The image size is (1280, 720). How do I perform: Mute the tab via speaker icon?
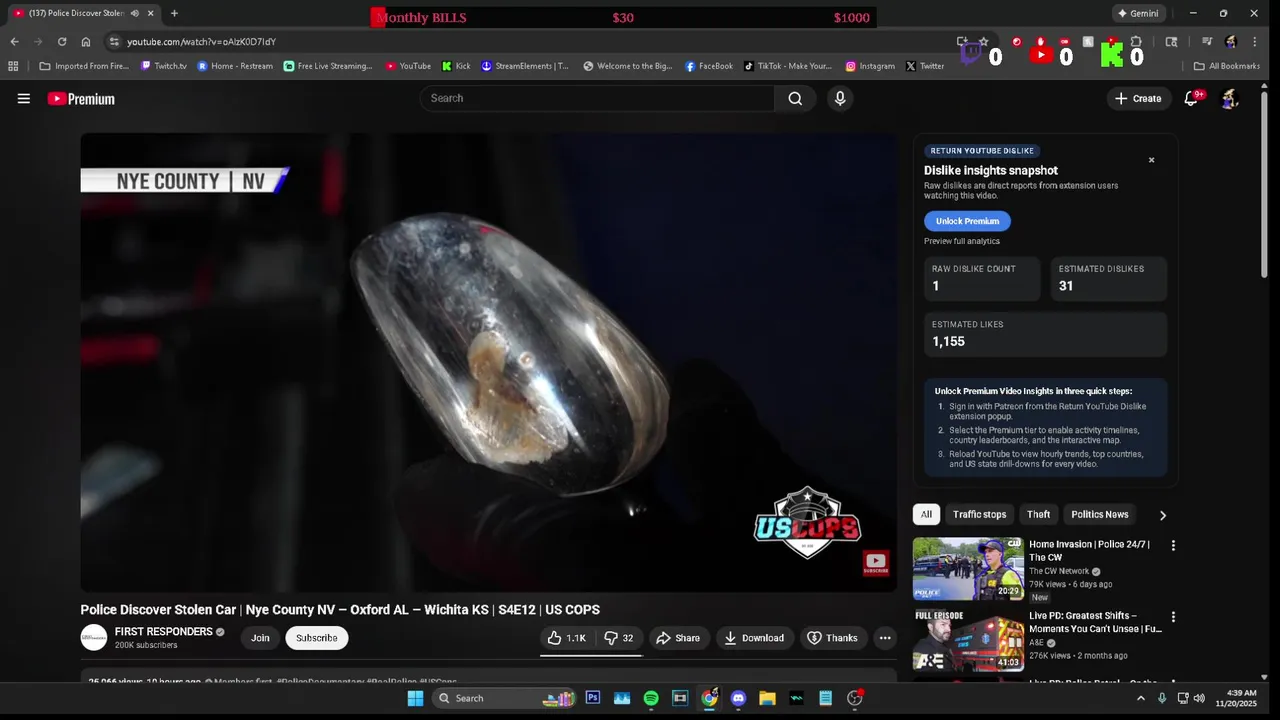[134, 13]
